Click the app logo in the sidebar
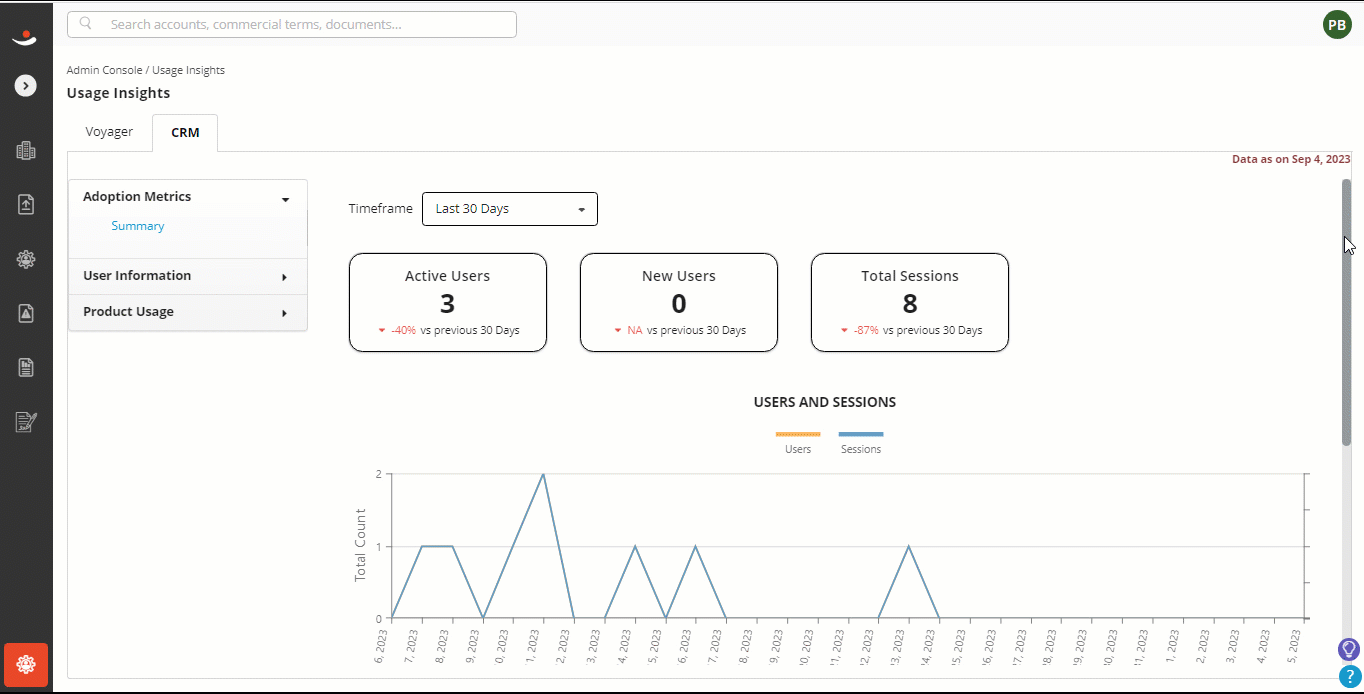This screenshot has width=1364, height=694. (25, 38)
